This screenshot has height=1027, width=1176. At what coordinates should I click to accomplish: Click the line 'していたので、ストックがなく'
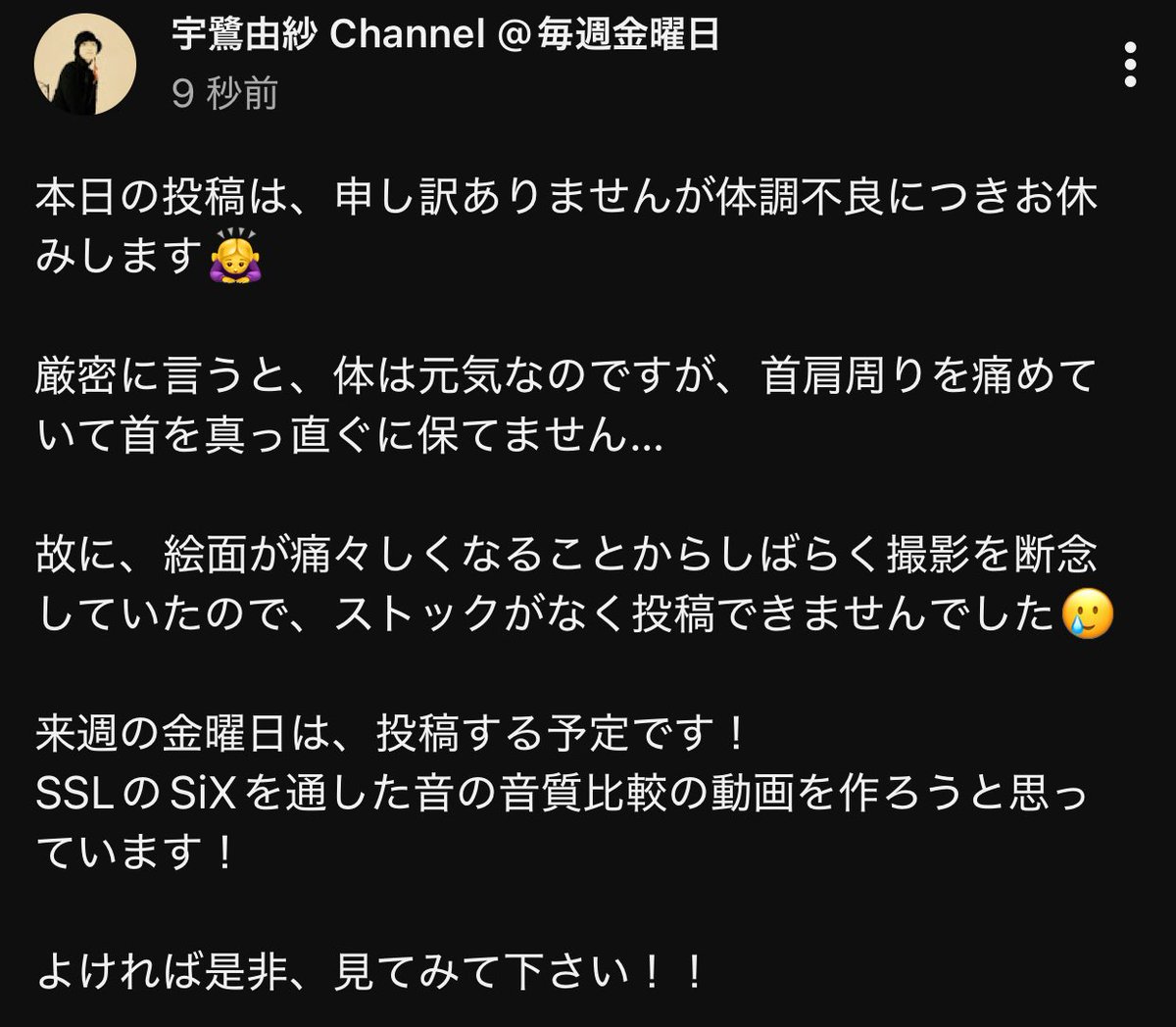(549, 615)
